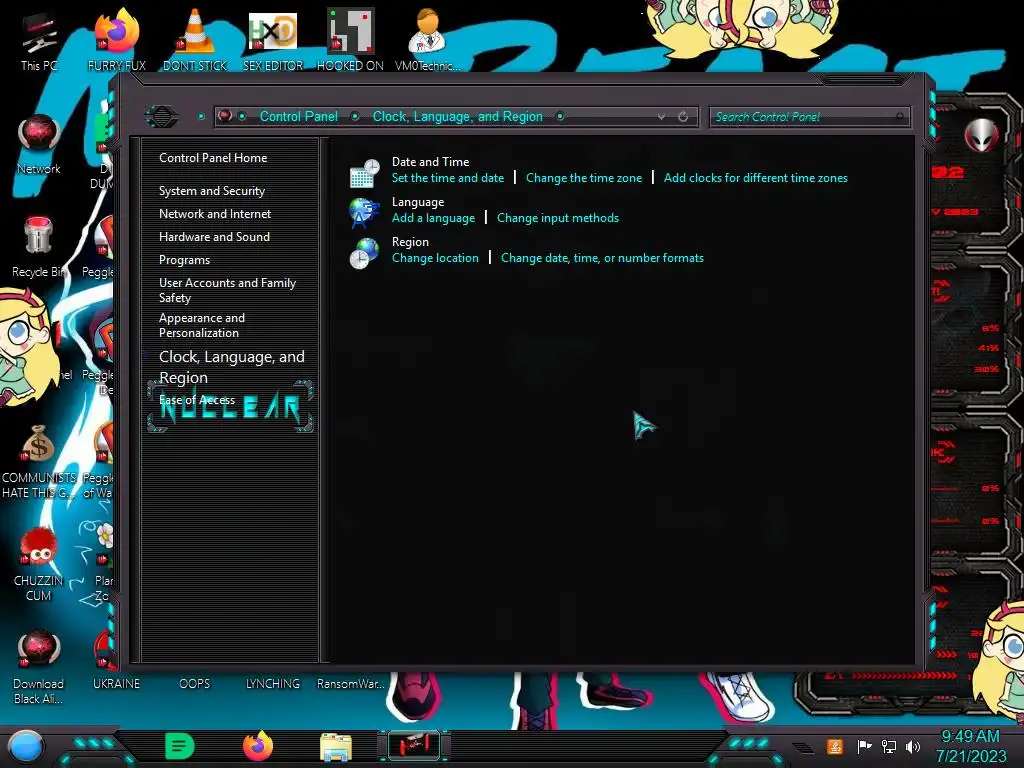This screenshot has width=1024, height=768.
Task: Open the Date and Time heading
Action: tap(430, 161)
